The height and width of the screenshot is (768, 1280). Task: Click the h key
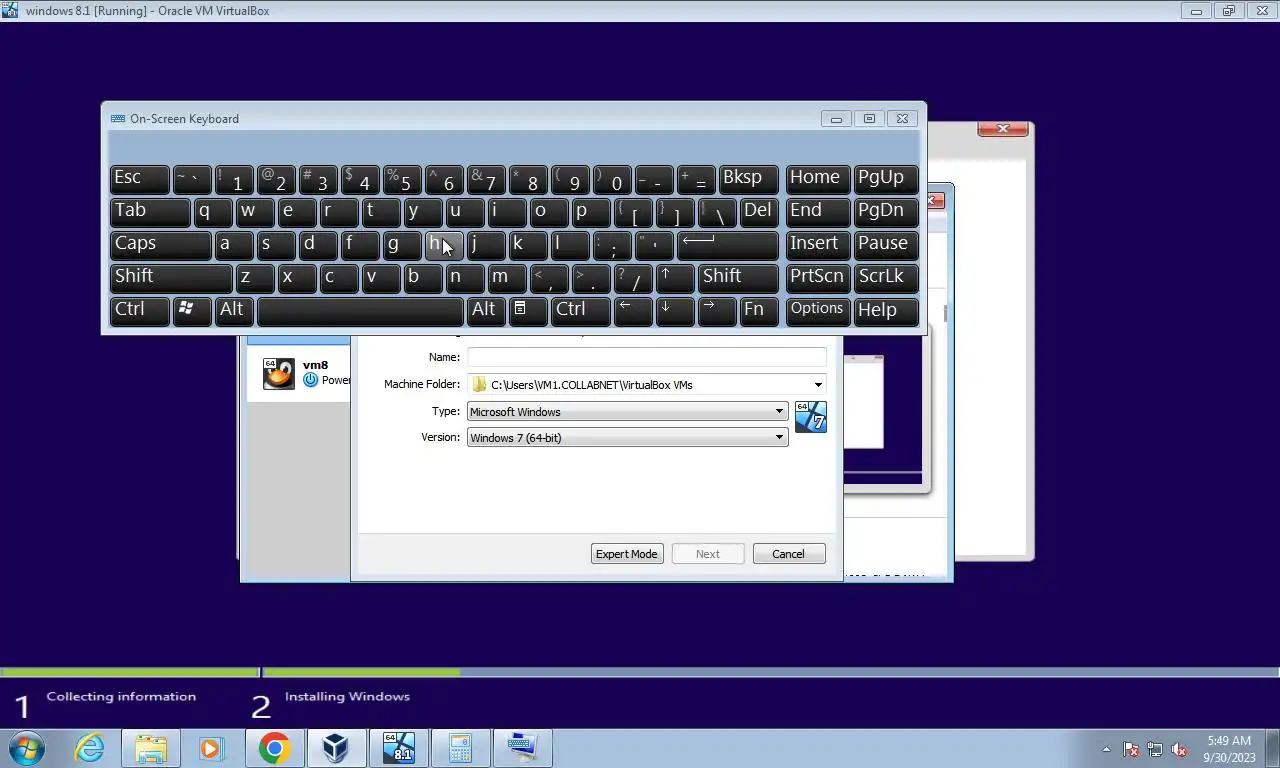[x=443, y=245]
